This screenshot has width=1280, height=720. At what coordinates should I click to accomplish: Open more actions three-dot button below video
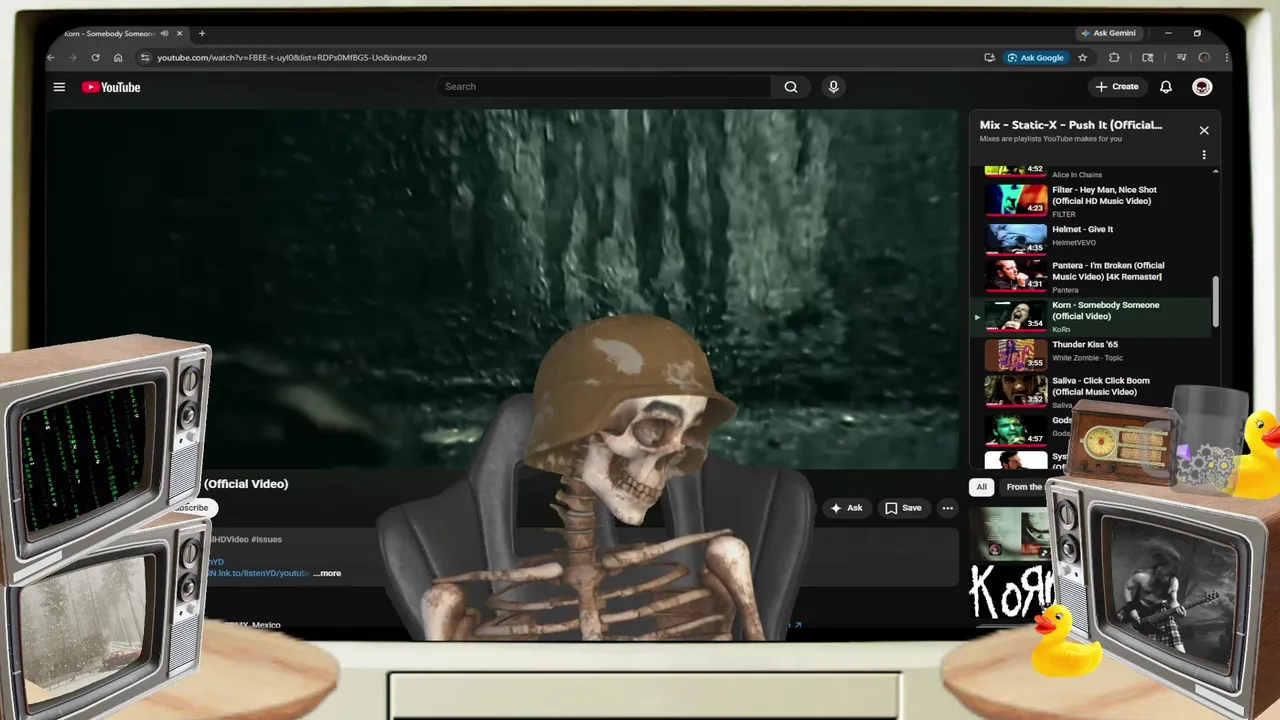pyautogui.click(x=947, y=508)
